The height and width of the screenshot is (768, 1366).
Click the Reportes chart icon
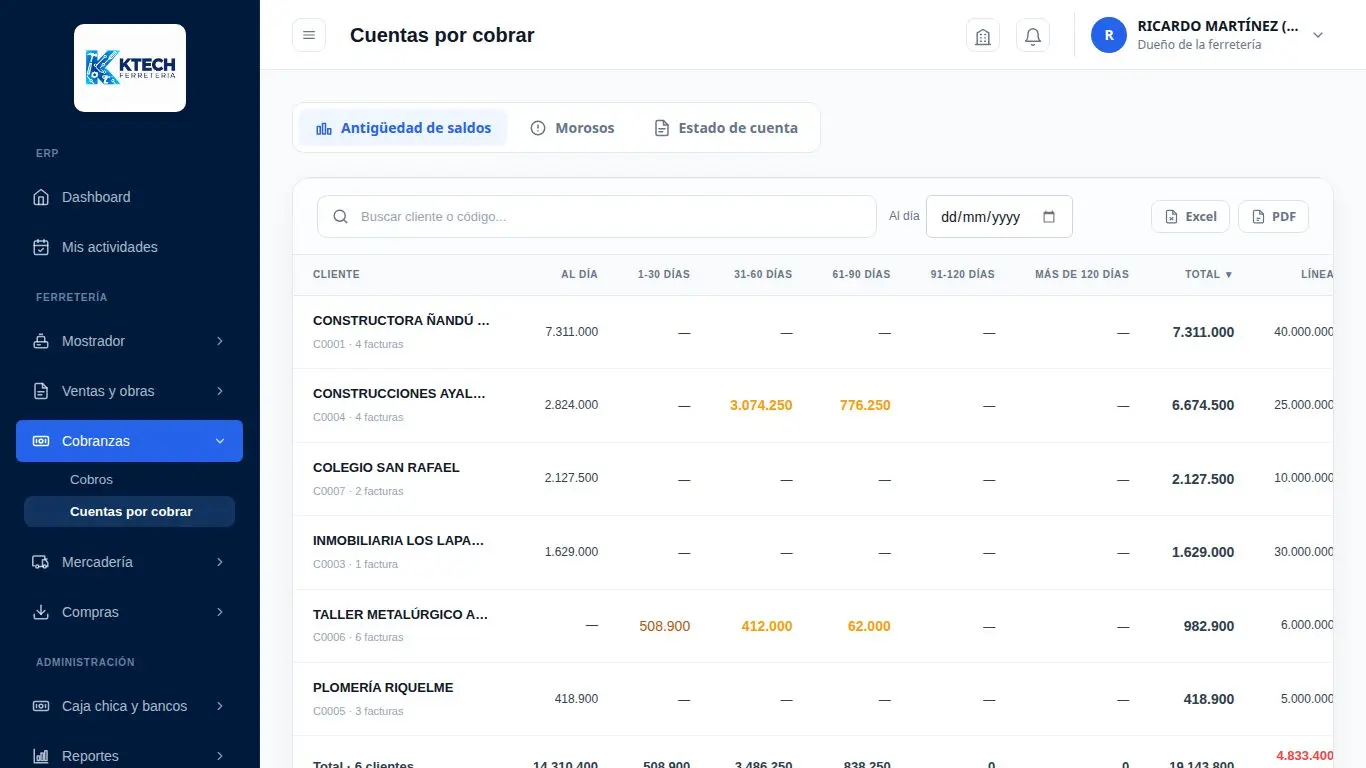[41, 756]
